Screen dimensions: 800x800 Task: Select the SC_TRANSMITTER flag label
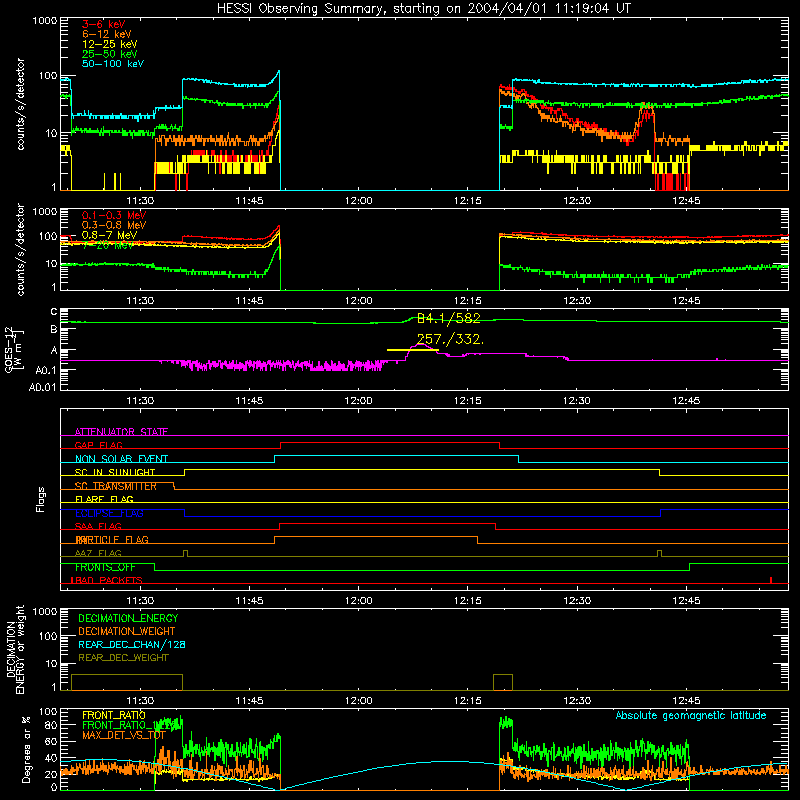click(x=115, y=486)
